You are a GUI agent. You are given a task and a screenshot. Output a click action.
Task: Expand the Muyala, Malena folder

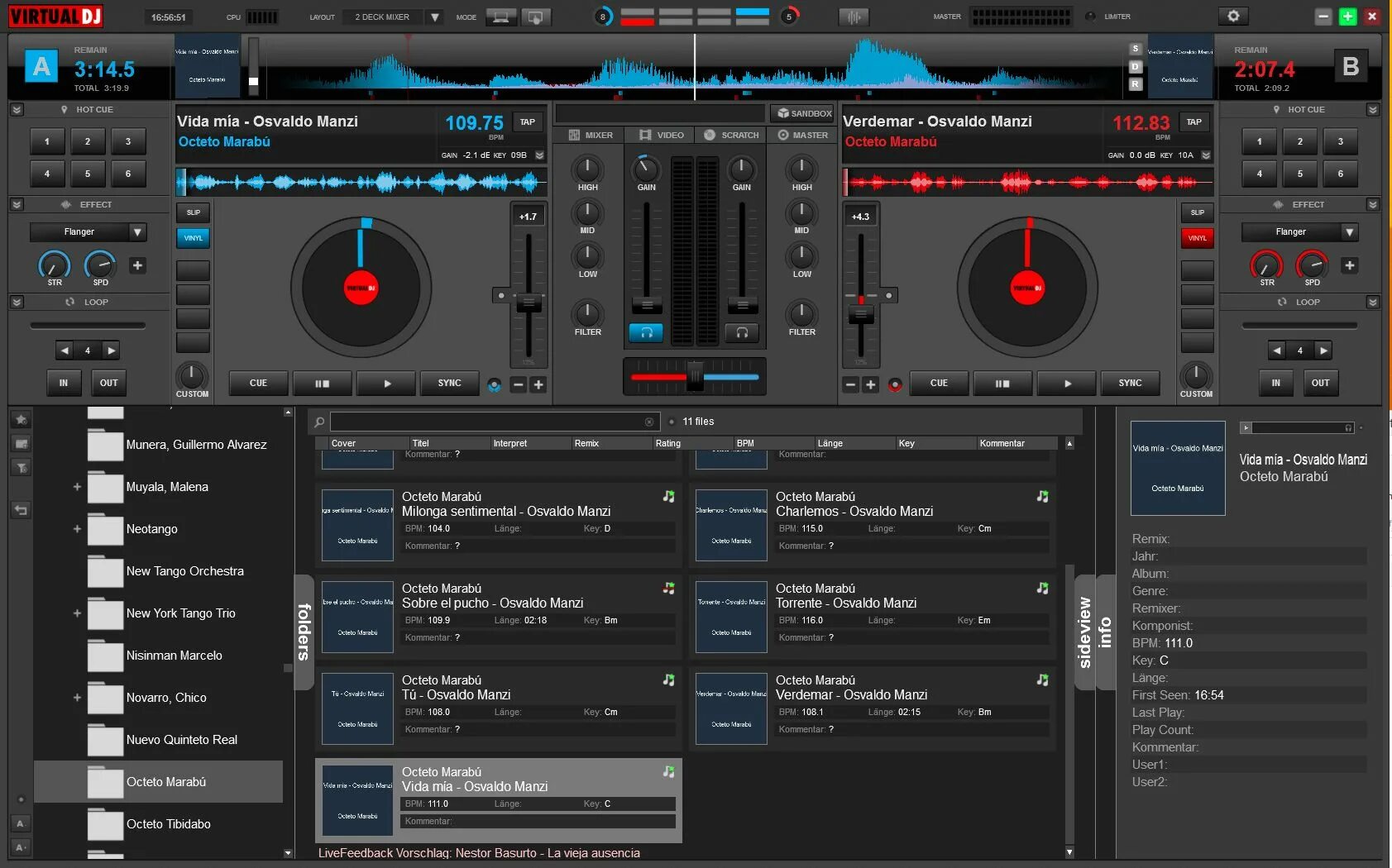coord(77,487)
